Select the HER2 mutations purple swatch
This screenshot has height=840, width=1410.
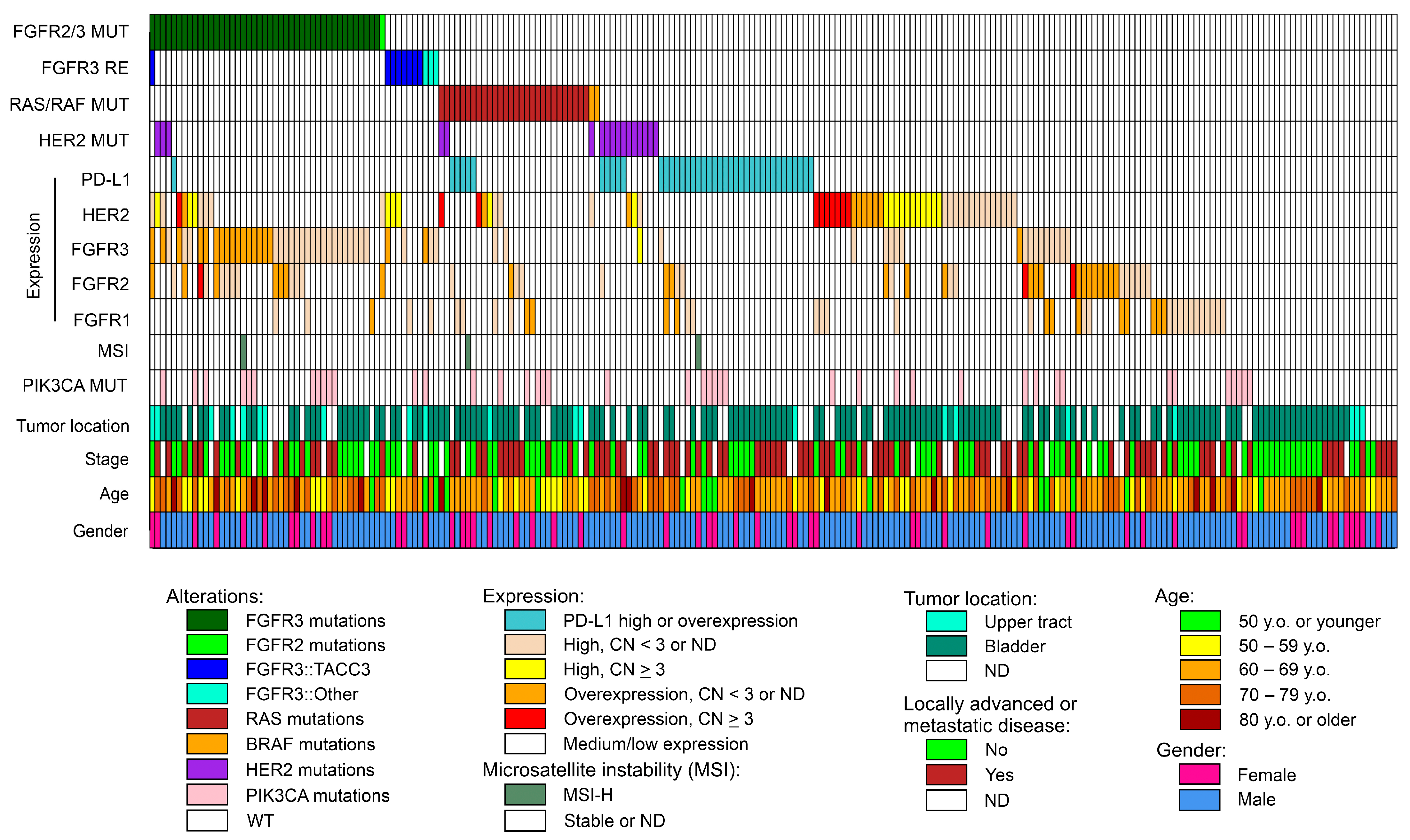pos(207,769)
